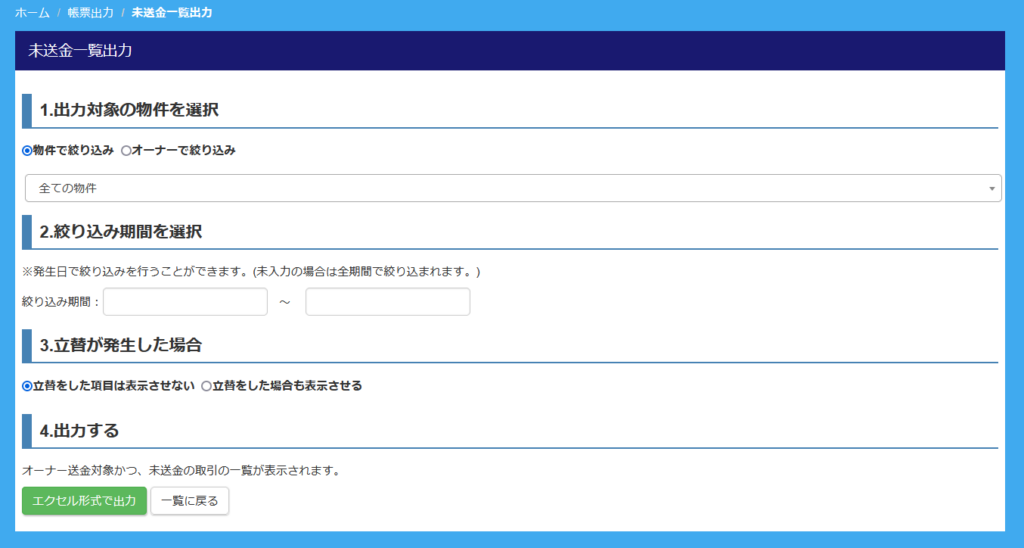The height and width of the screenshot is (548, 1024).
Task: Click heading 1.出力対象の物件を選択
Action: [x=129, y=110]
